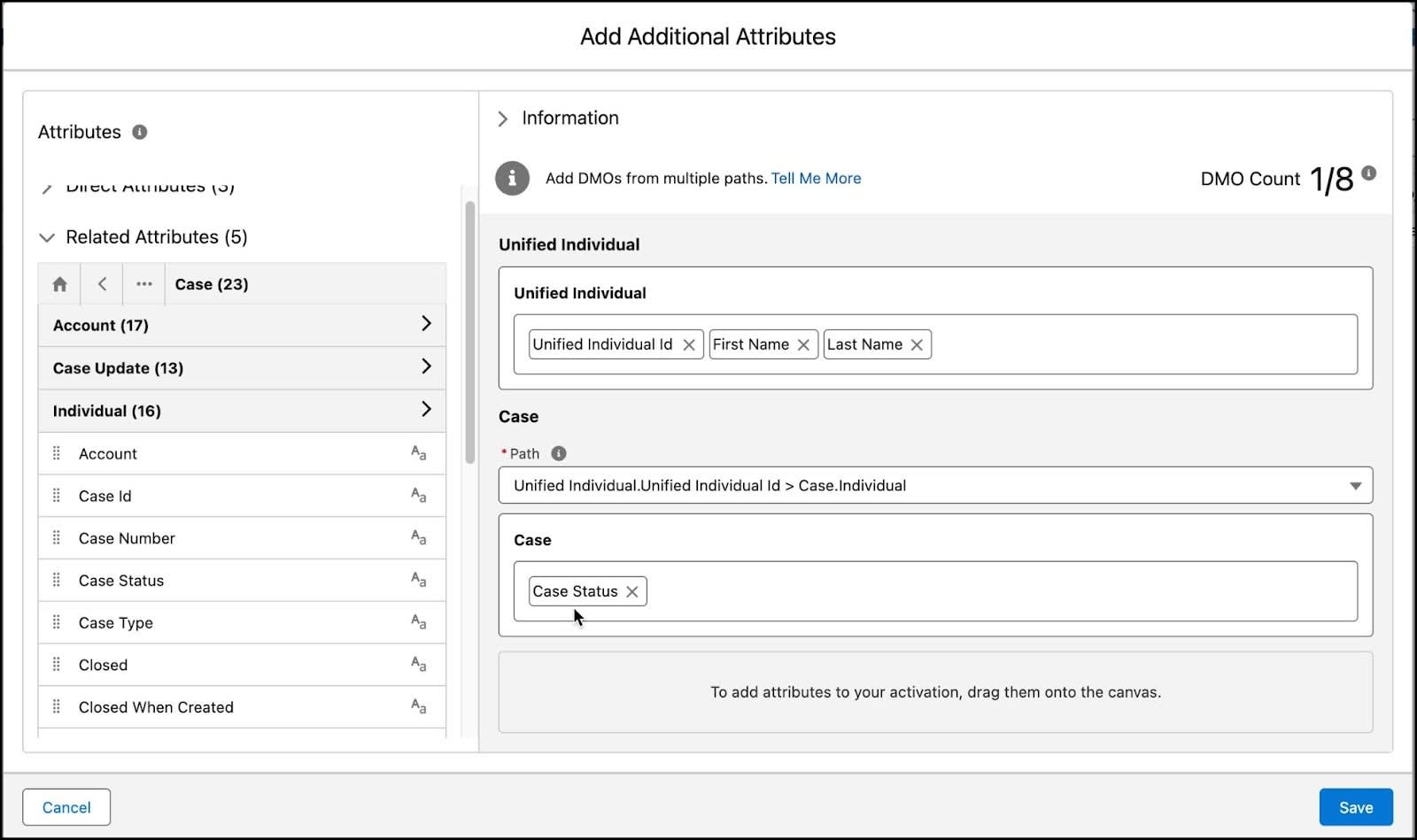Open the ellipsis menu in the breadcrumb bar

tap(143, 284)
